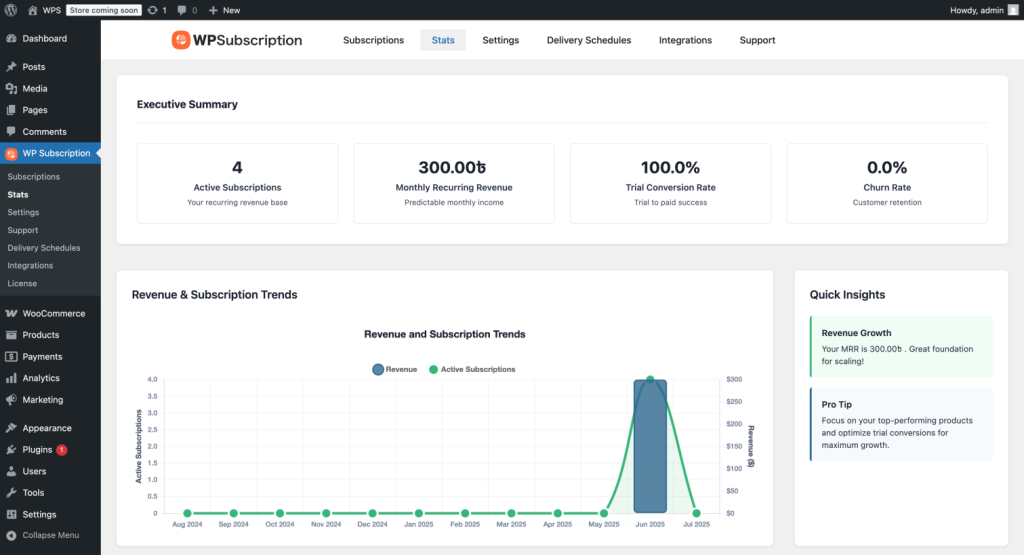Click the Store coming soon badge
The width and height of the screenshot is (1024, 555).
pos(104,10)
